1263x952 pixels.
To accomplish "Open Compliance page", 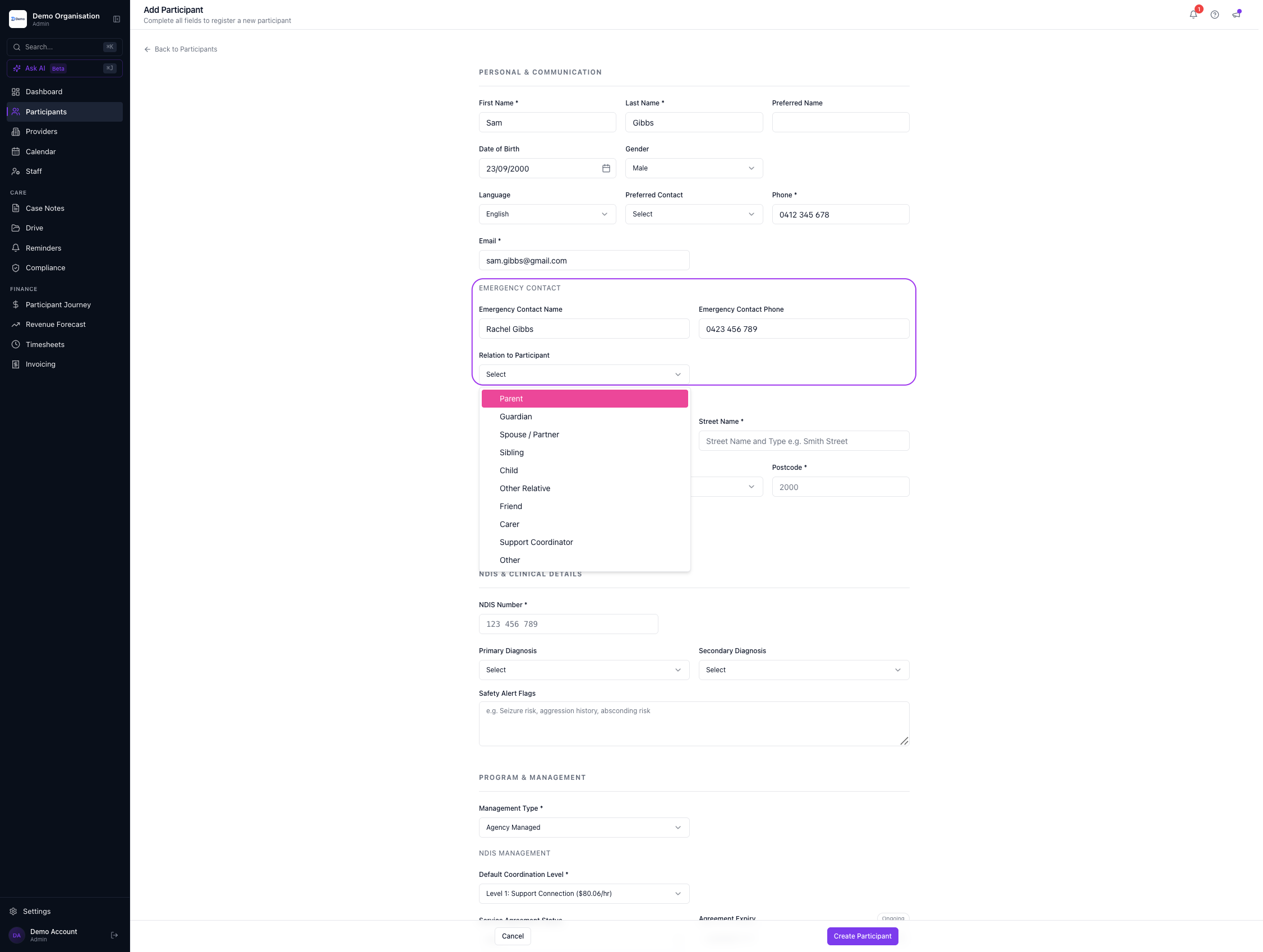I will point(64,267).
